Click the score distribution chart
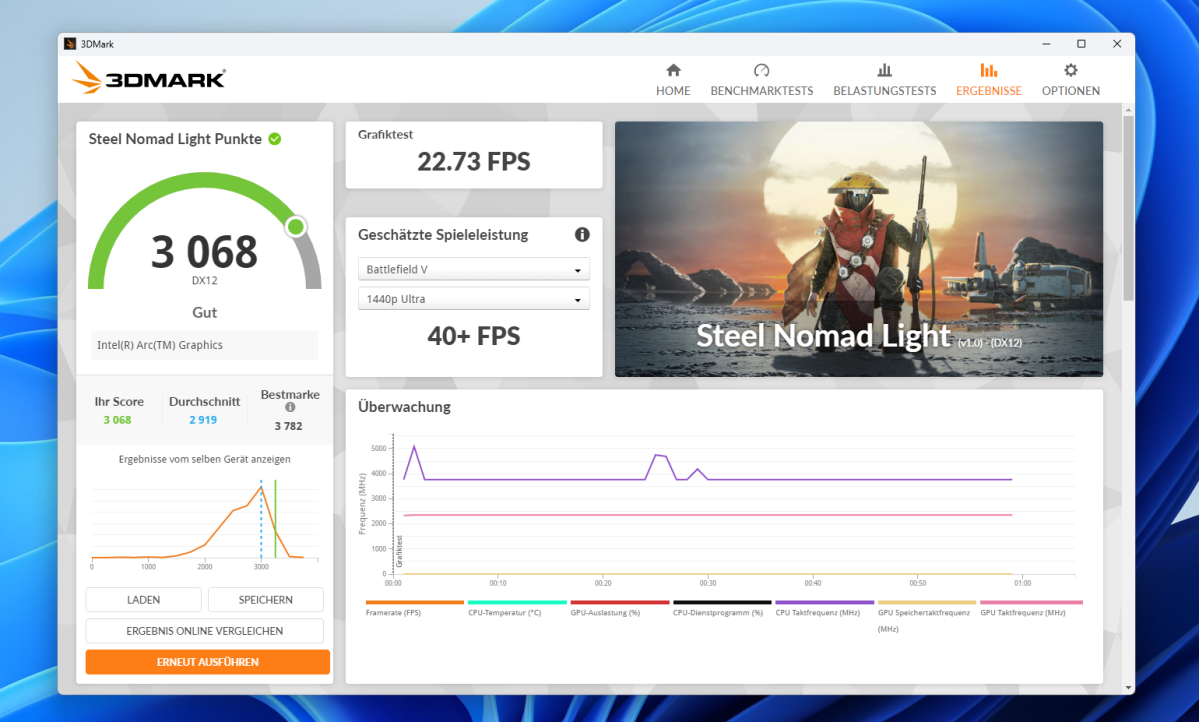This screenshot has width=1199, height=722. [x=204, y=524]
